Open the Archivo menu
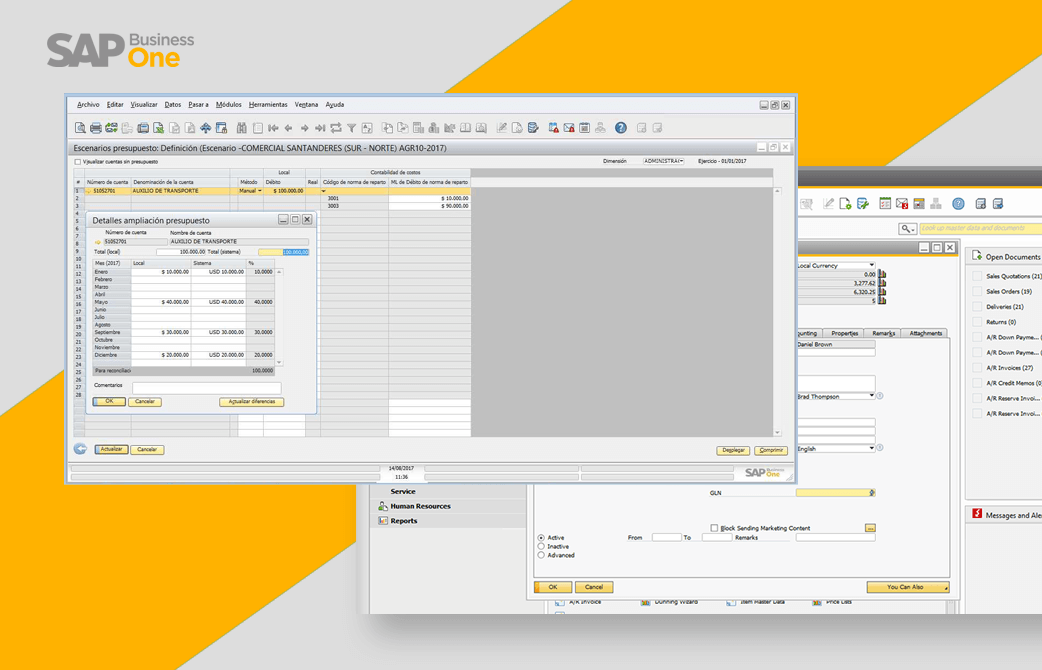This screenshot has height=670, width=1042. [x=88, y=104]
